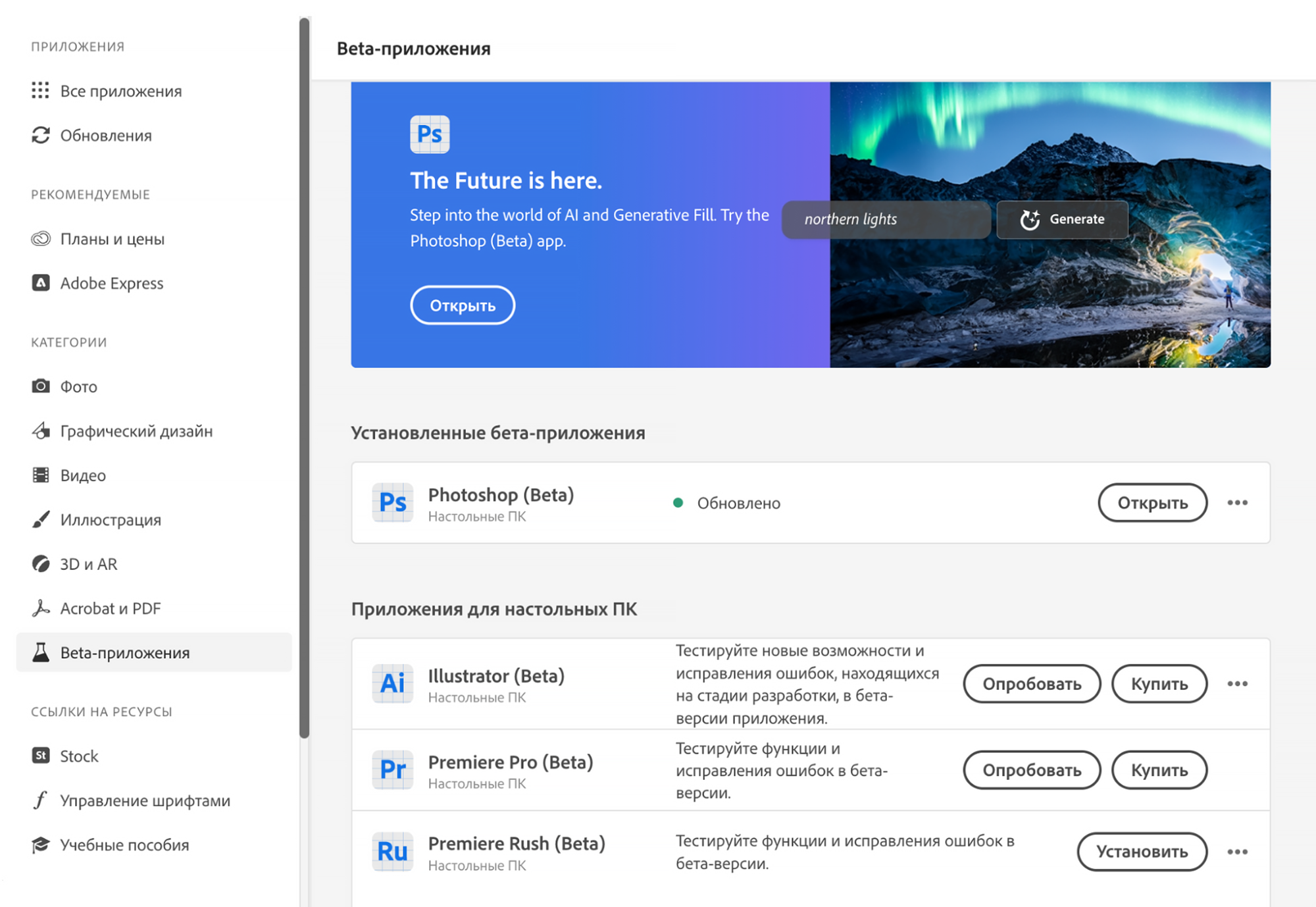Click Открыть button in the Photoshop banner
1316x907 pixels.
[x=463, y=305]
